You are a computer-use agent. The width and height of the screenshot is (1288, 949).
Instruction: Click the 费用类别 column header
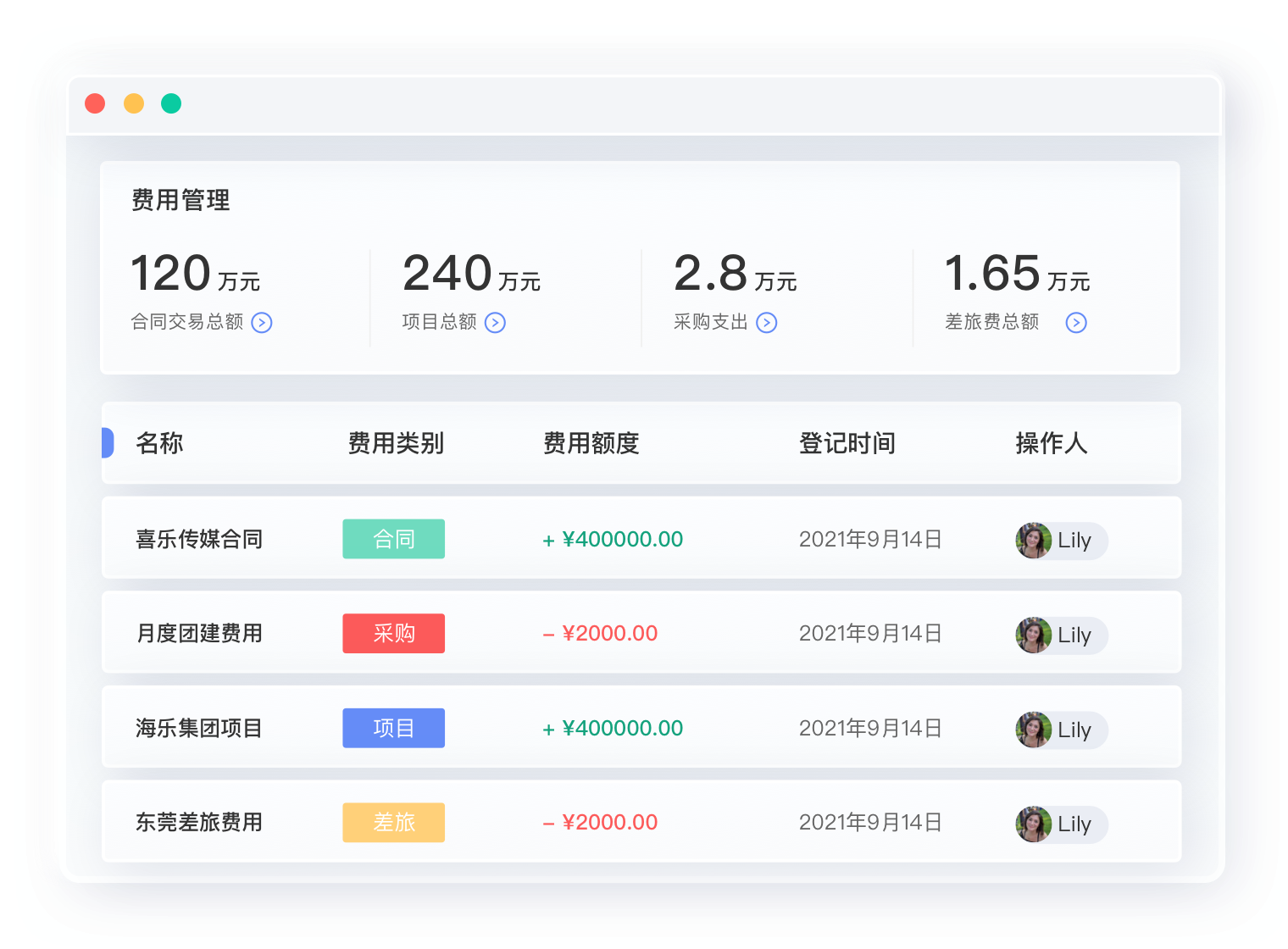[x=396, y=443]
